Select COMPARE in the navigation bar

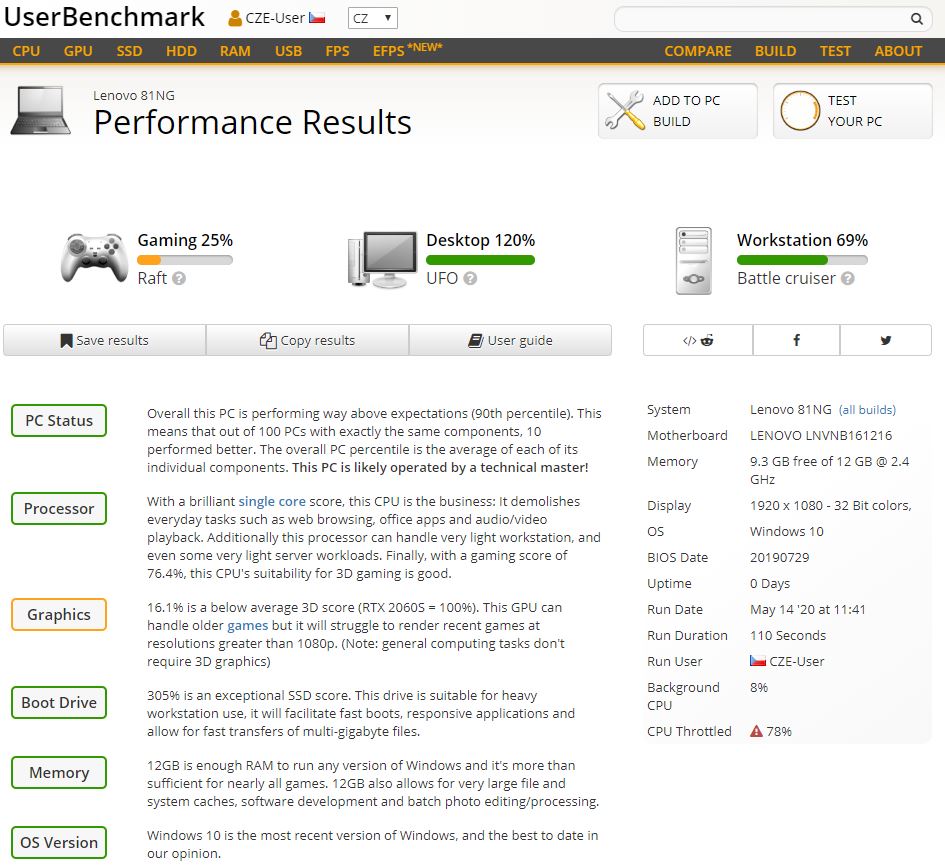[698, 51]
